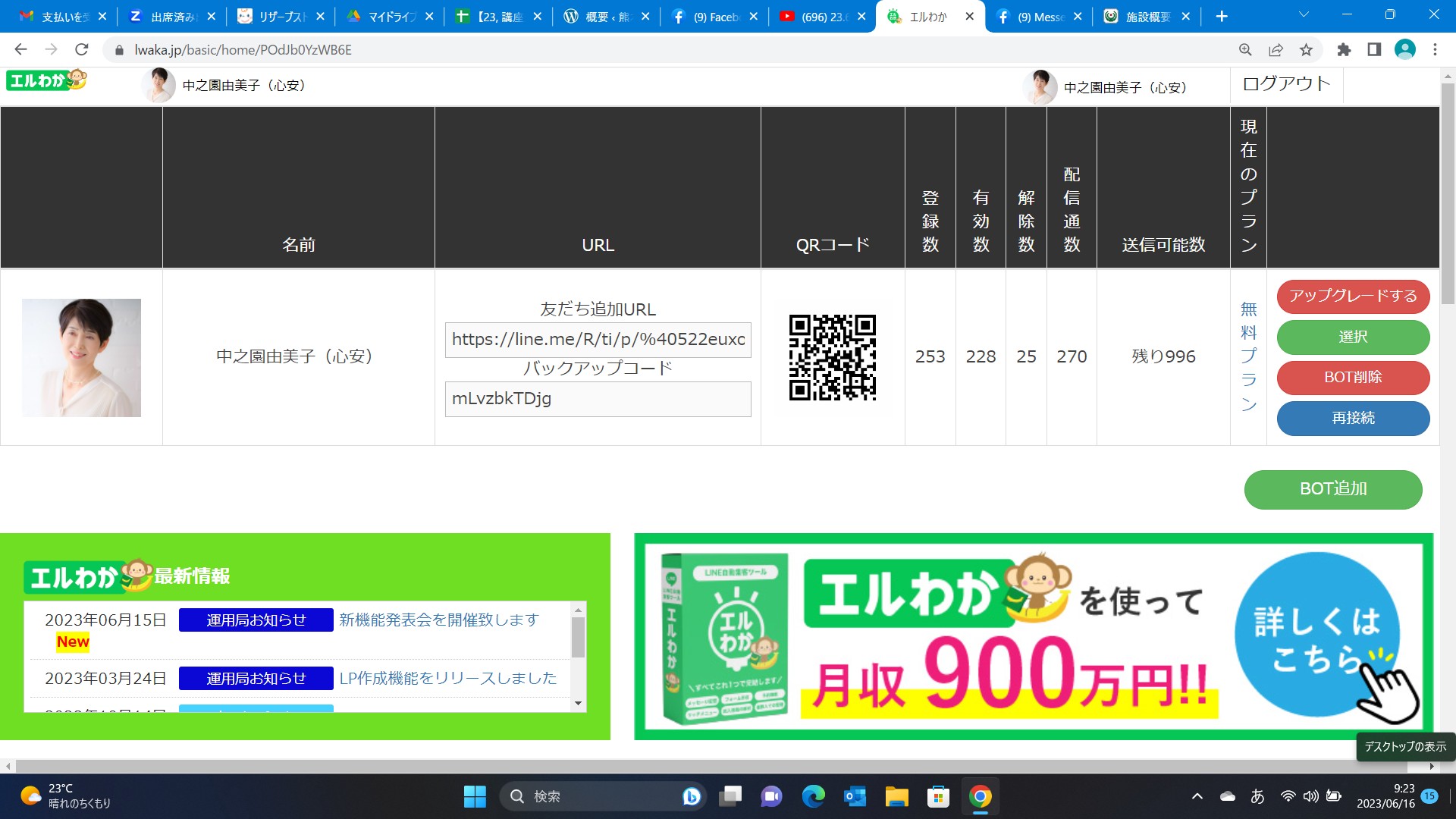Screen dimensions: 1456x819
Task: Click the 友だち追加URL input field
Action: (x=598, y=340)
